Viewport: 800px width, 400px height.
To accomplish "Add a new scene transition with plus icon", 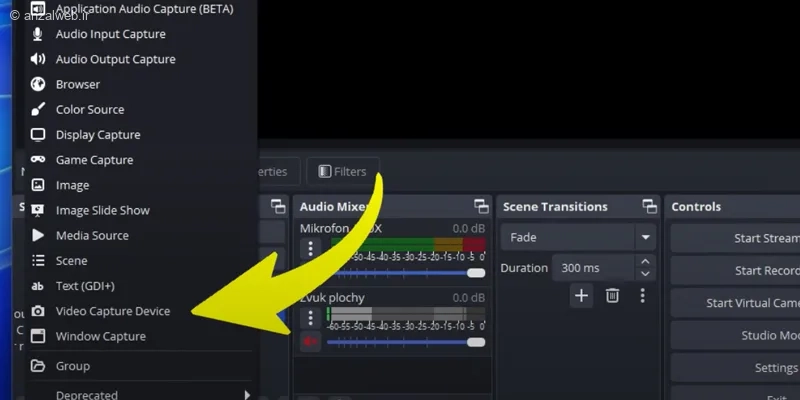I will pyautogui.click(x=582, y=295).
